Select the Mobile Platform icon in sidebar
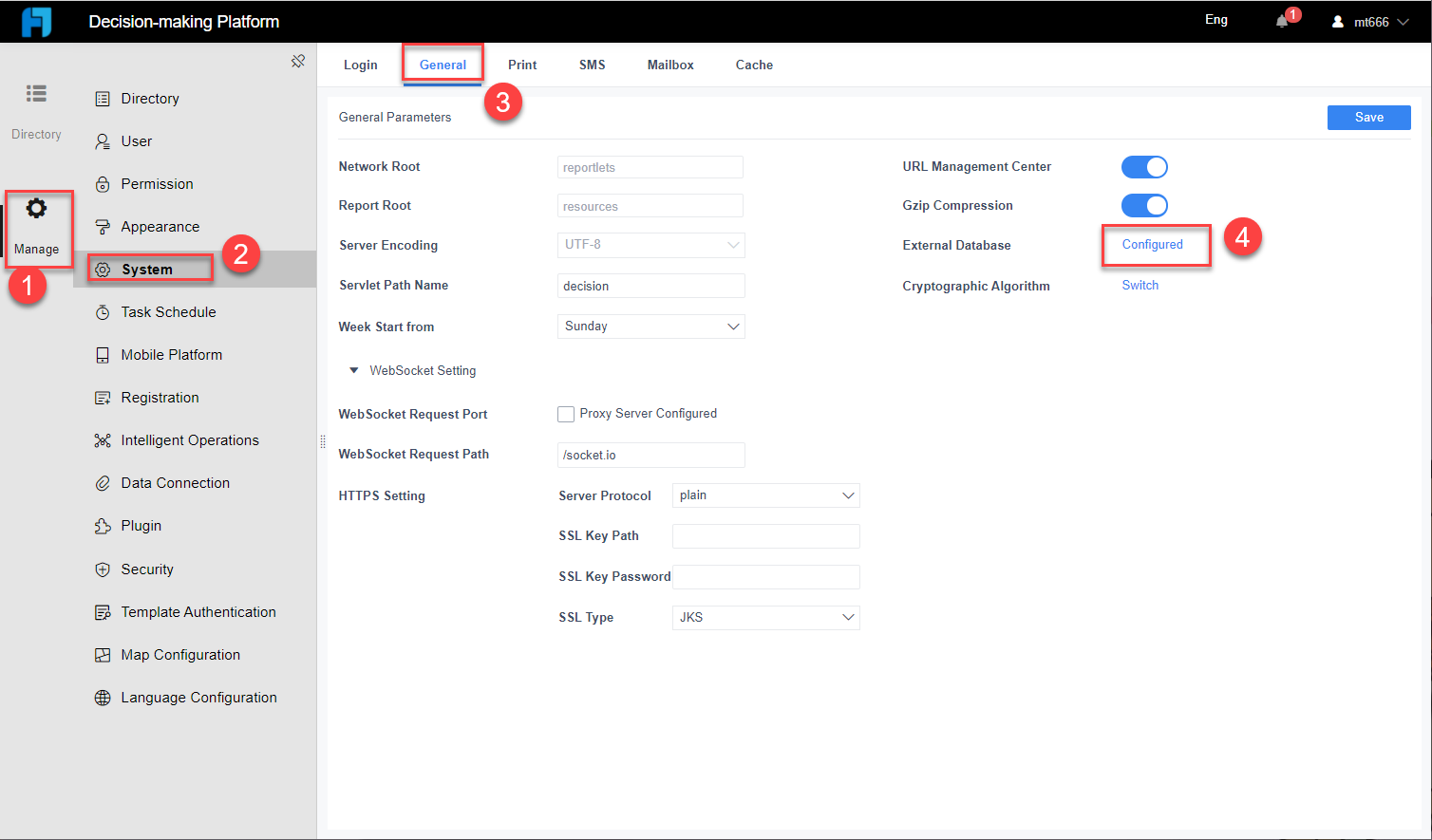Image resolution: width=1432 pixels, height=840 pixels. coord(102,354)
